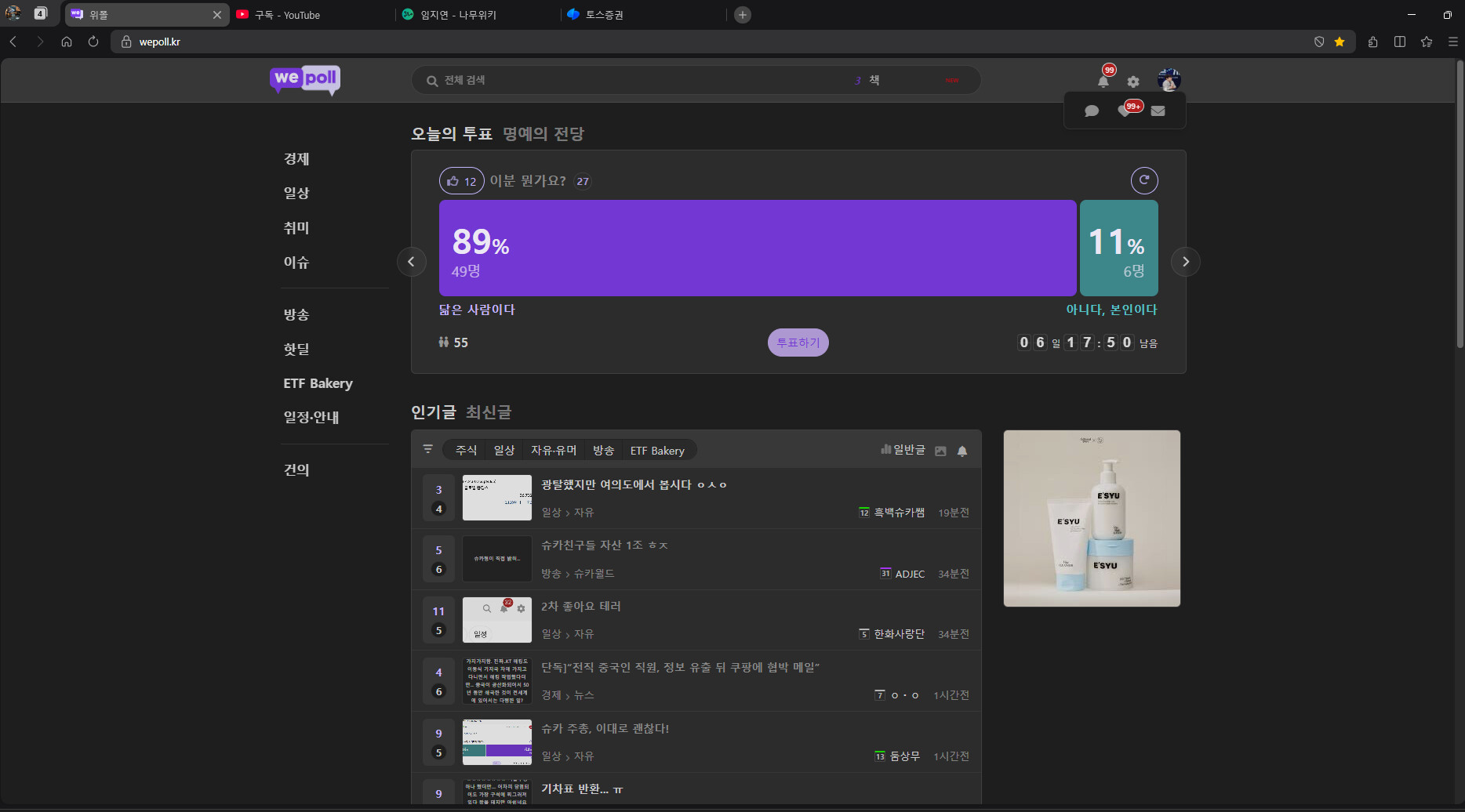Show the previous poll with left arrow
This screenshot has width=1465, height=812.
[412, 262]
